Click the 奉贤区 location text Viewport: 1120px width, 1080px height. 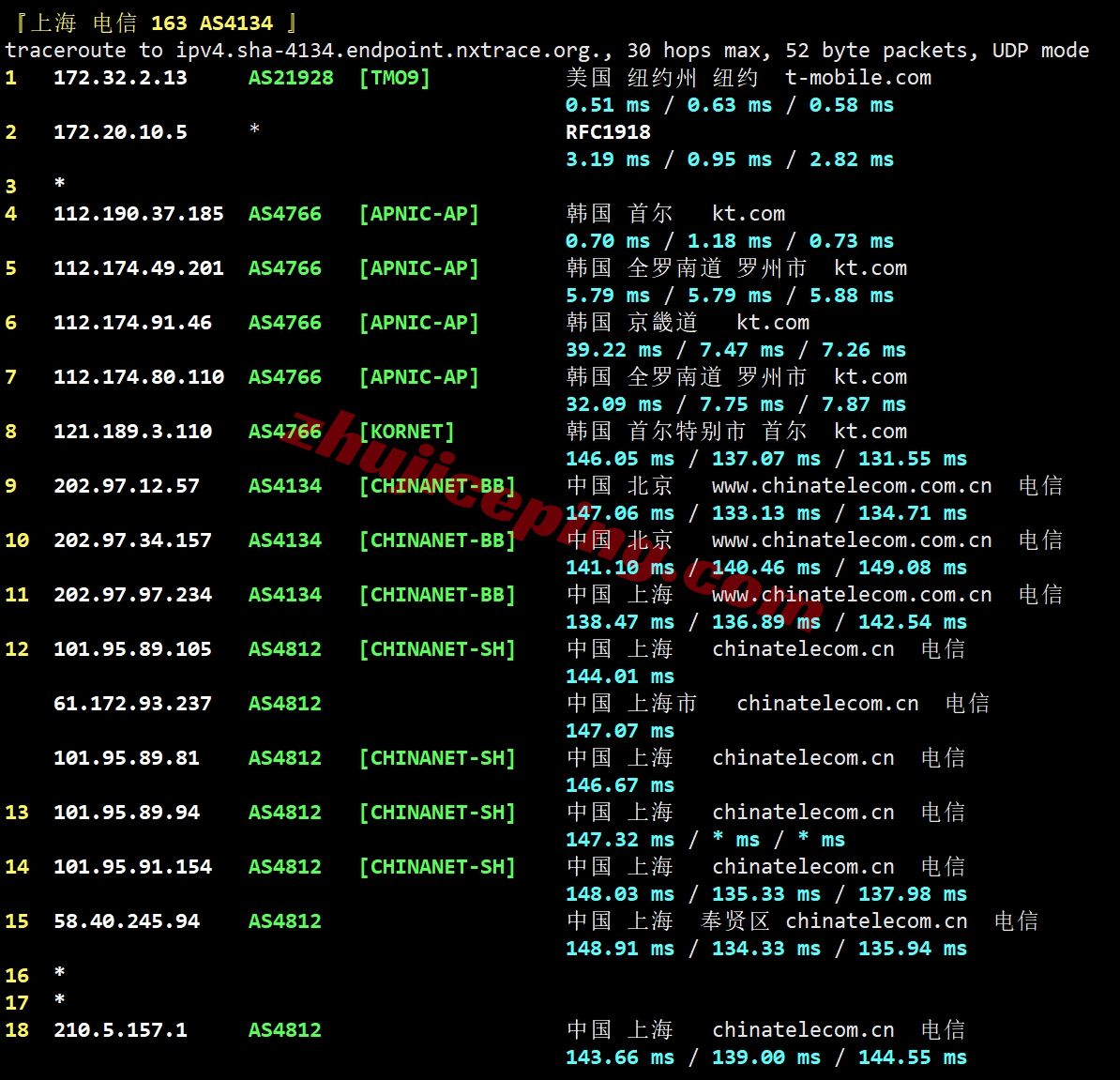pyautogui.click(x=735, y=921)
